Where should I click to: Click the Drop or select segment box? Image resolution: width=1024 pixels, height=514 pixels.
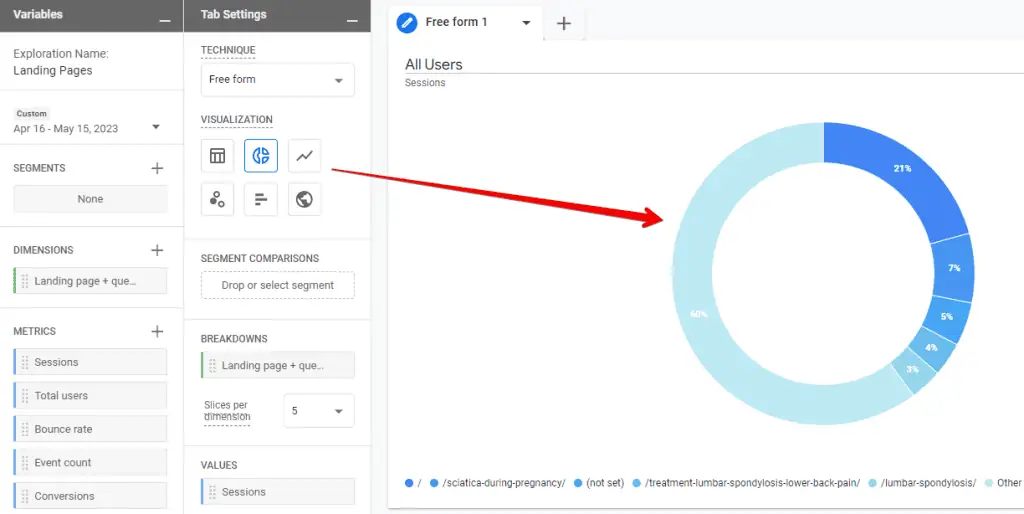(x=277, y=285)
